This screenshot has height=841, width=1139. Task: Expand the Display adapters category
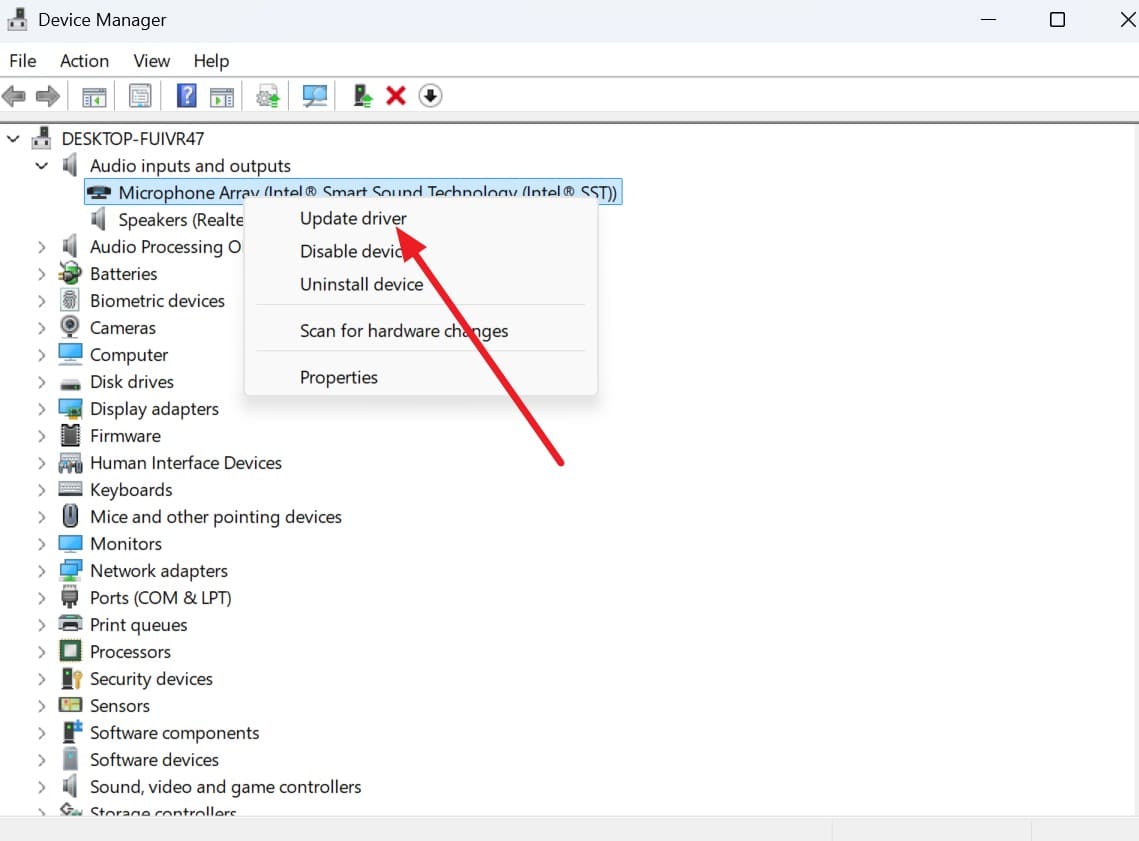[x=41, y=410]
